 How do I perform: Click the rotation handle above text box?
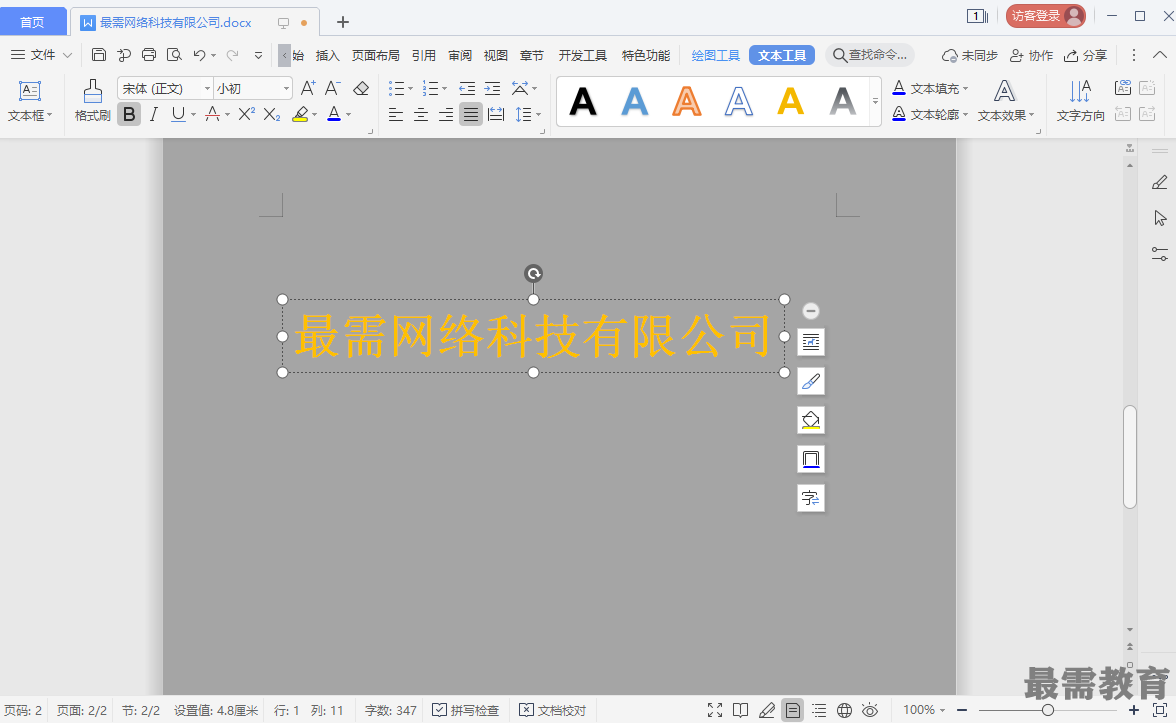[533, 273]
